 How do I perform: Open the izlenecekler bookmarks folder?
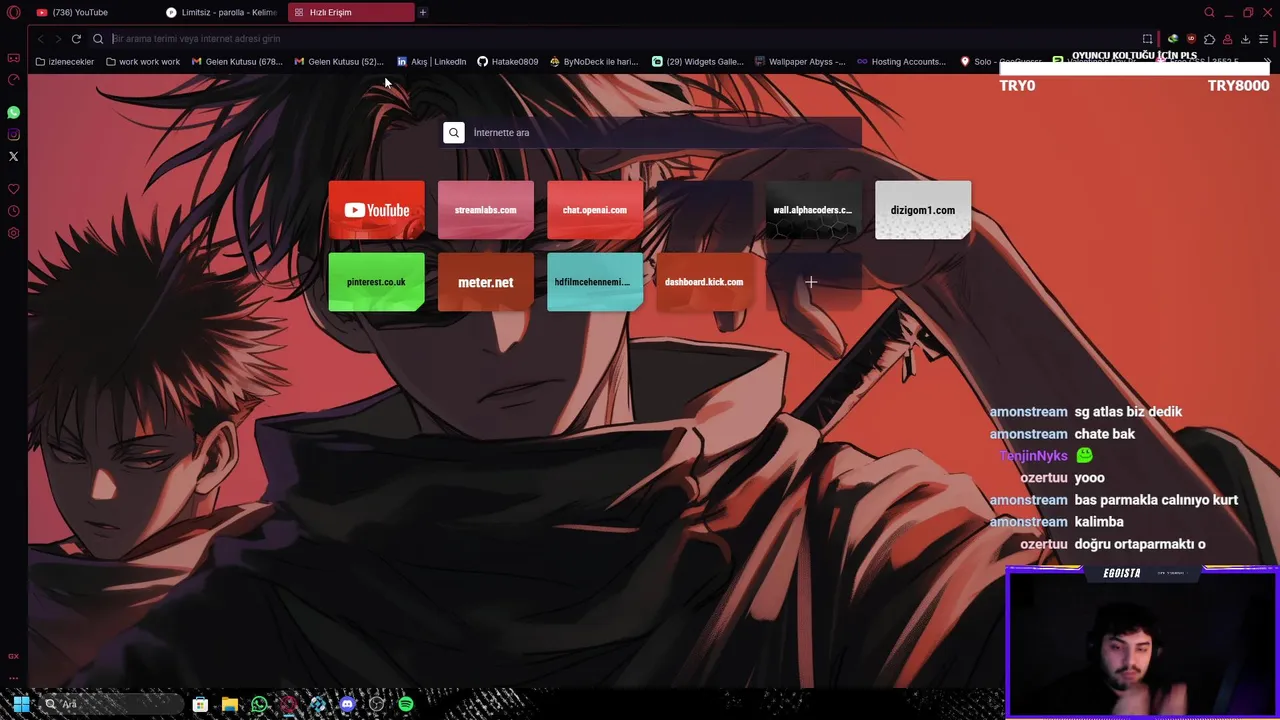(65, 62)
